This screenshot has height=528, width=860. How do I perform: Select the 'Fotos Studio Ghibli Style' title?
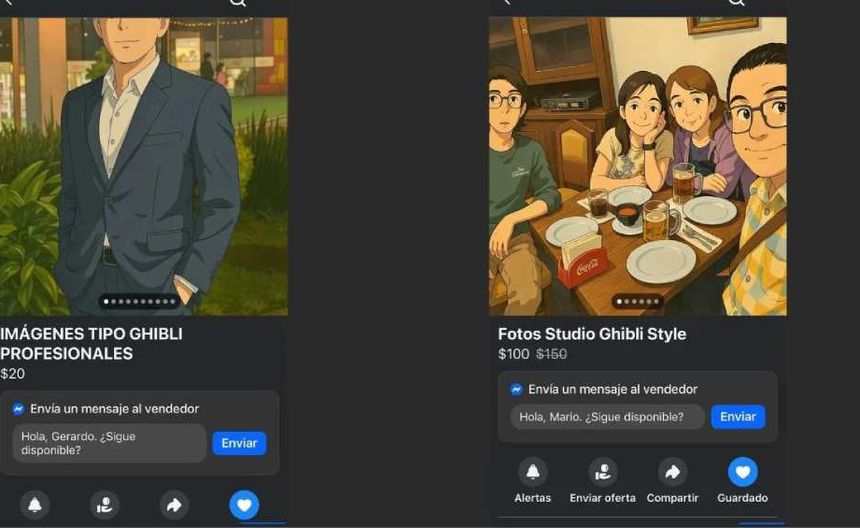click(592, 334)
